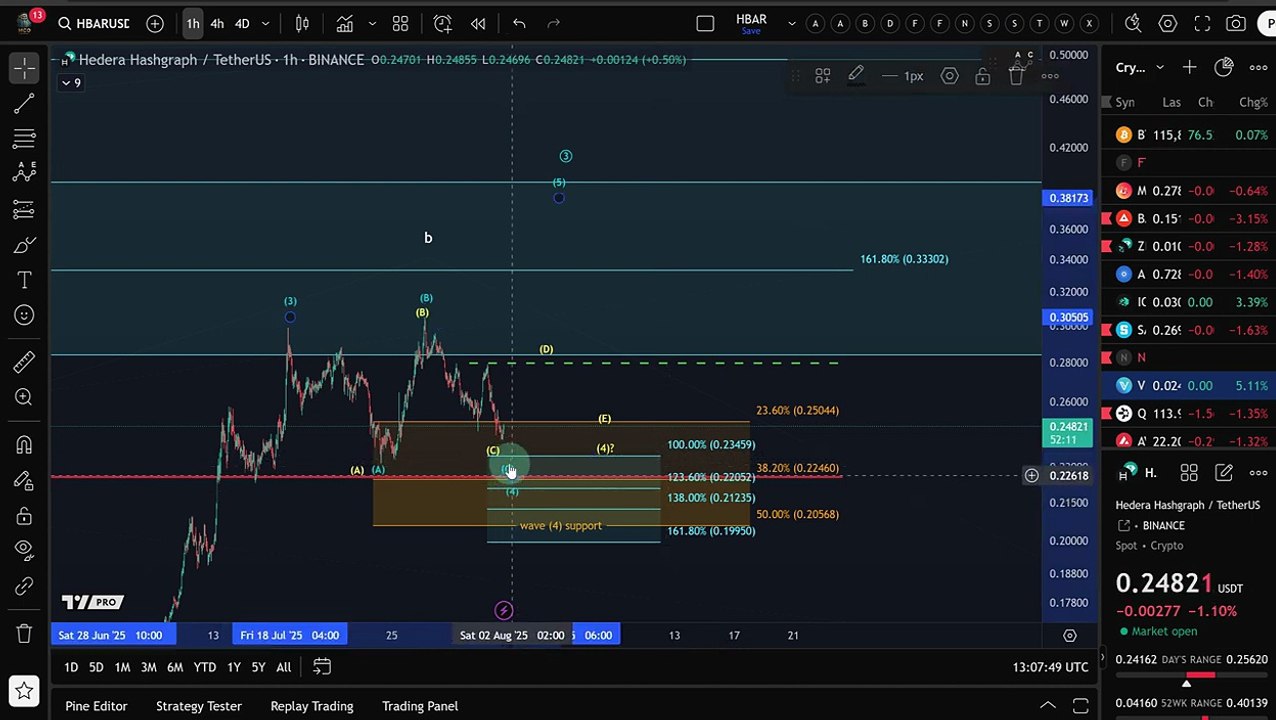Select the 1D date range
Screen dimensions: 1276x720
pos(71,667)
